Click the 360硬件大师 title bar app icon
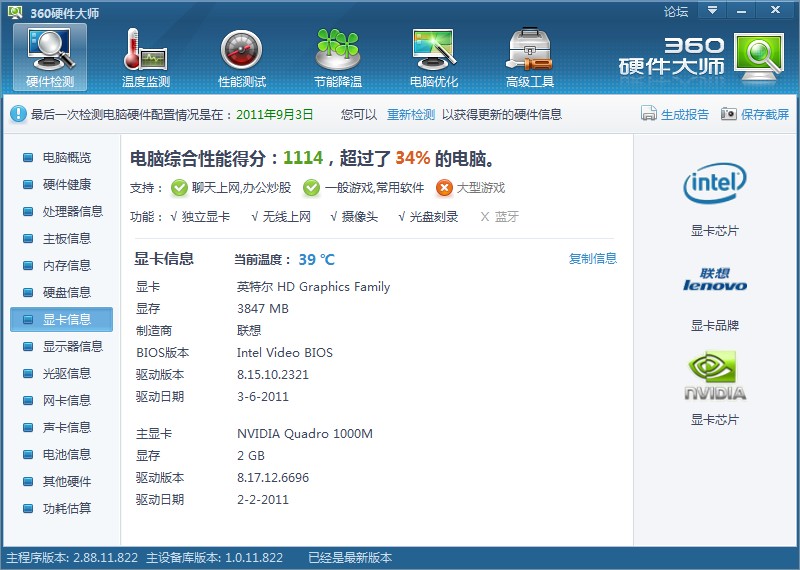Image resolution: width=800 pixels, height=570 pixels. click(15, 12)
